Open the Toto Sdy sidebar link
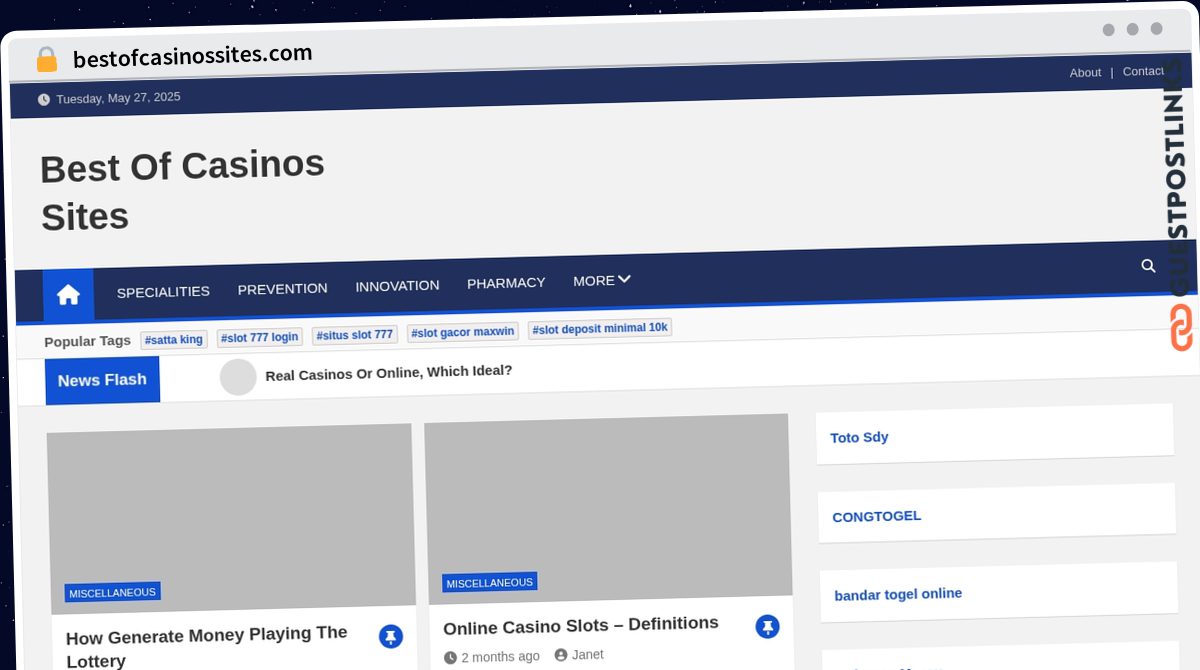Screen dimensions: 1200x670 [x=859, y=437]
